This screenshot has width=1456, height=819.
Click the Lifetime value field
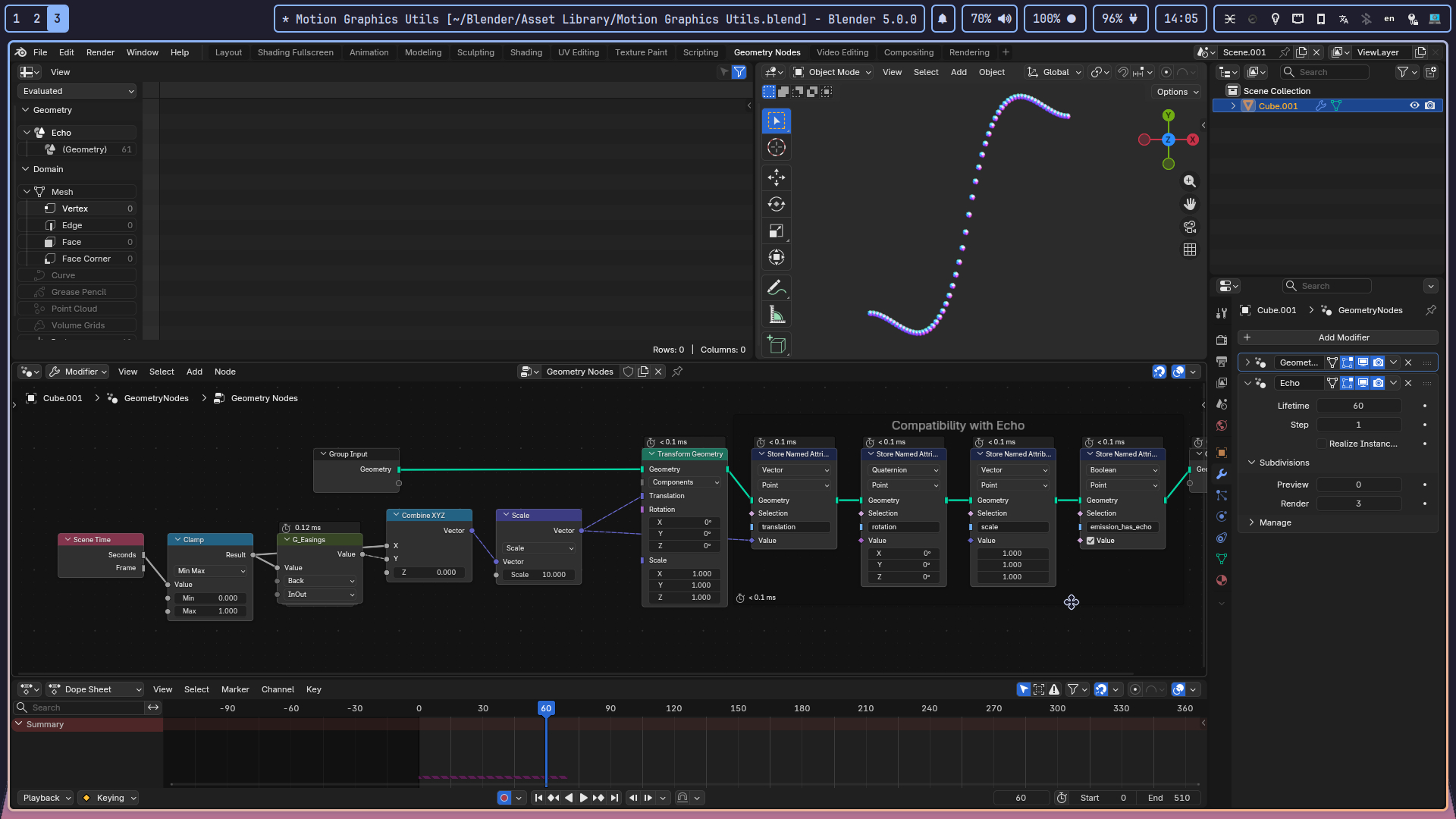[1358, 406]
